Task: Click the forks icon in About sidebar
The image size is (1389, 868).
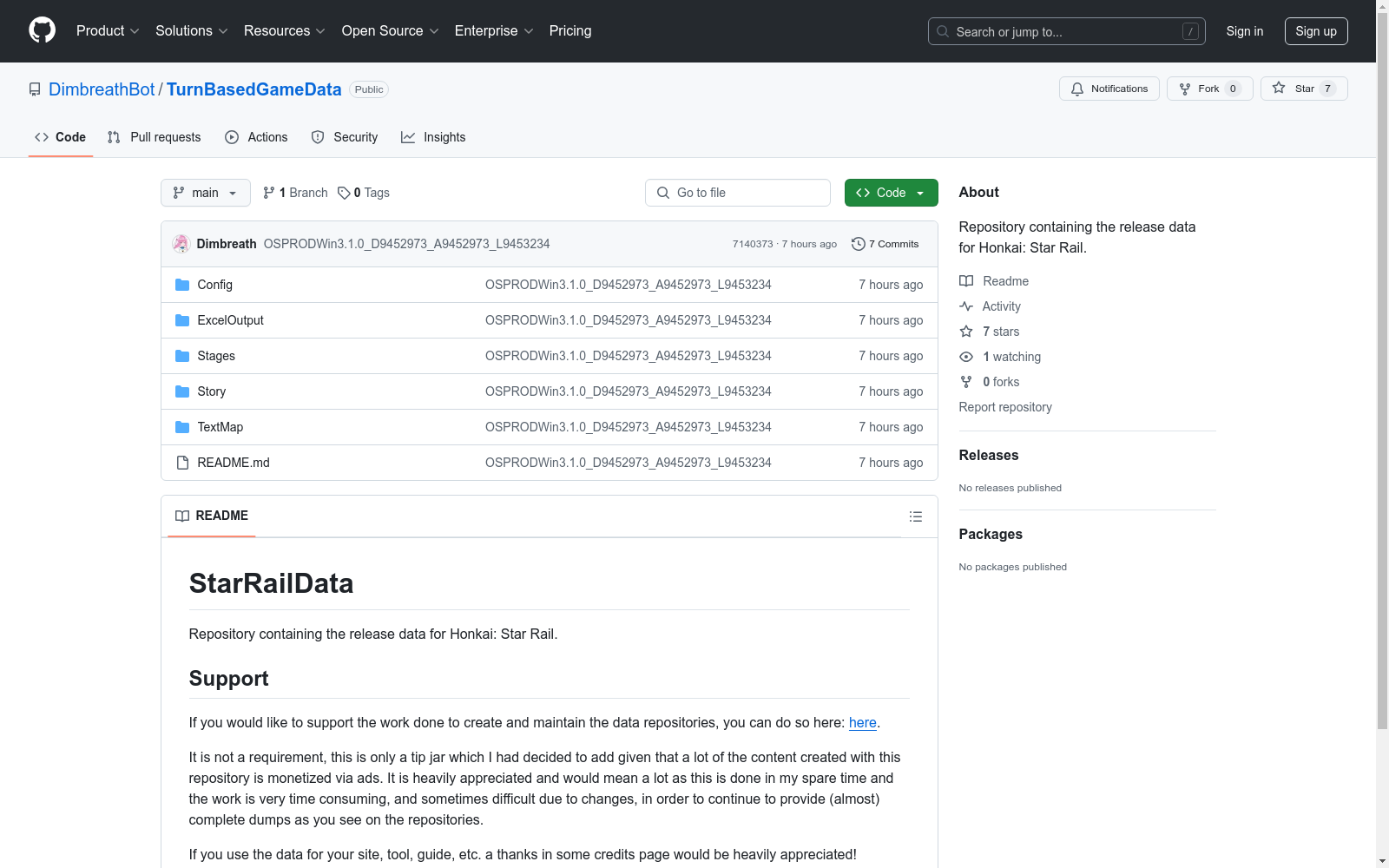Action: coord(966,382)
